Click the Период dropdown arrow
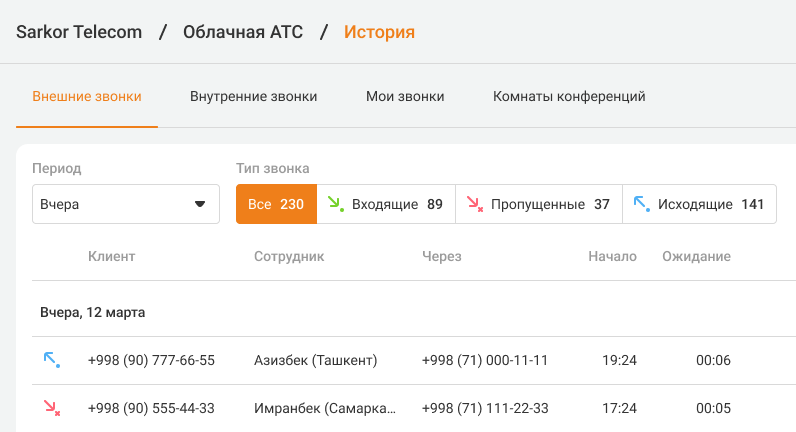 point(199,204)
